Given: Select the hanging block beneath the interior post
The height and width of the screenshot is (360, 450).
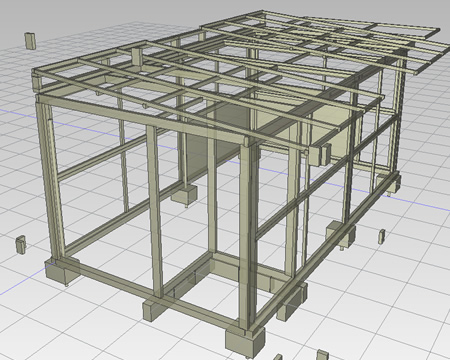Looking at the screenshot, I should 184,195.
